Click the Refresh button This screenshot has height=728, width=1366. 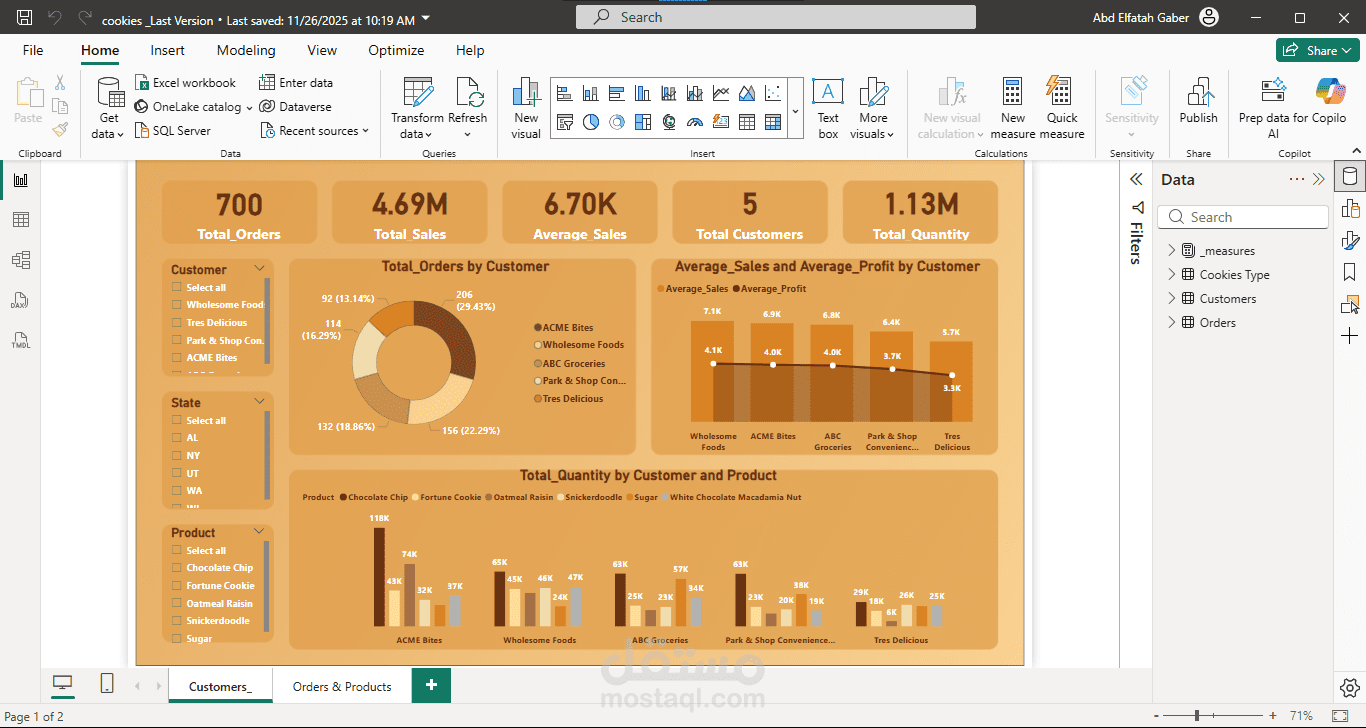coord(468,108)
